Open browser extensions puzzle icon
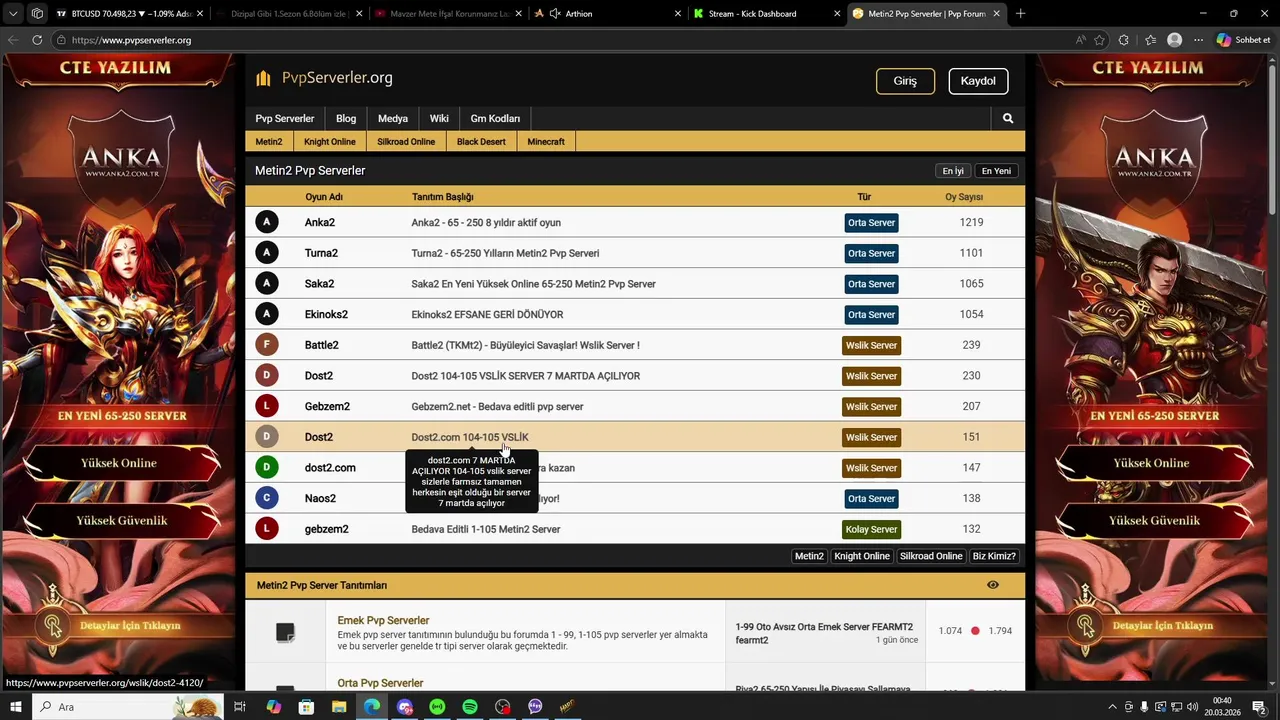 [x=1124, y=40]
